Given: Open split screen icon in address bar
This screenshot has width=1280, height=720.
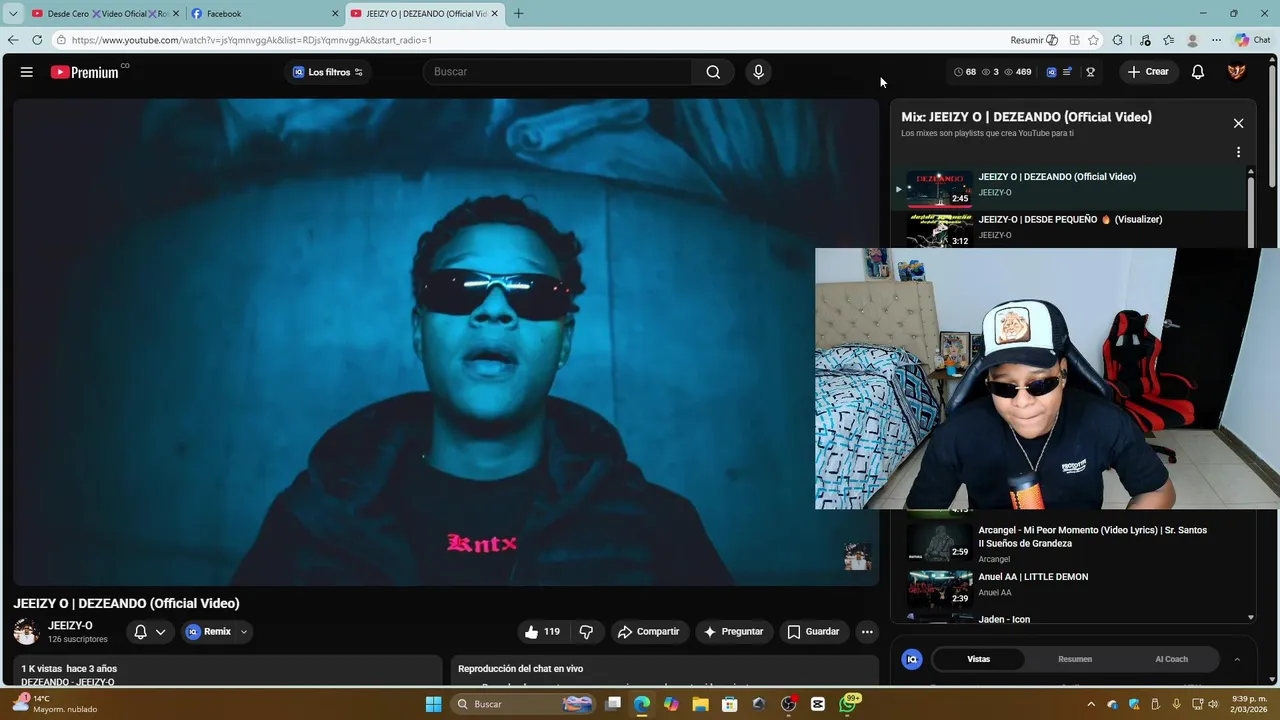Looking at the screenshot, I should [1074, 40].
